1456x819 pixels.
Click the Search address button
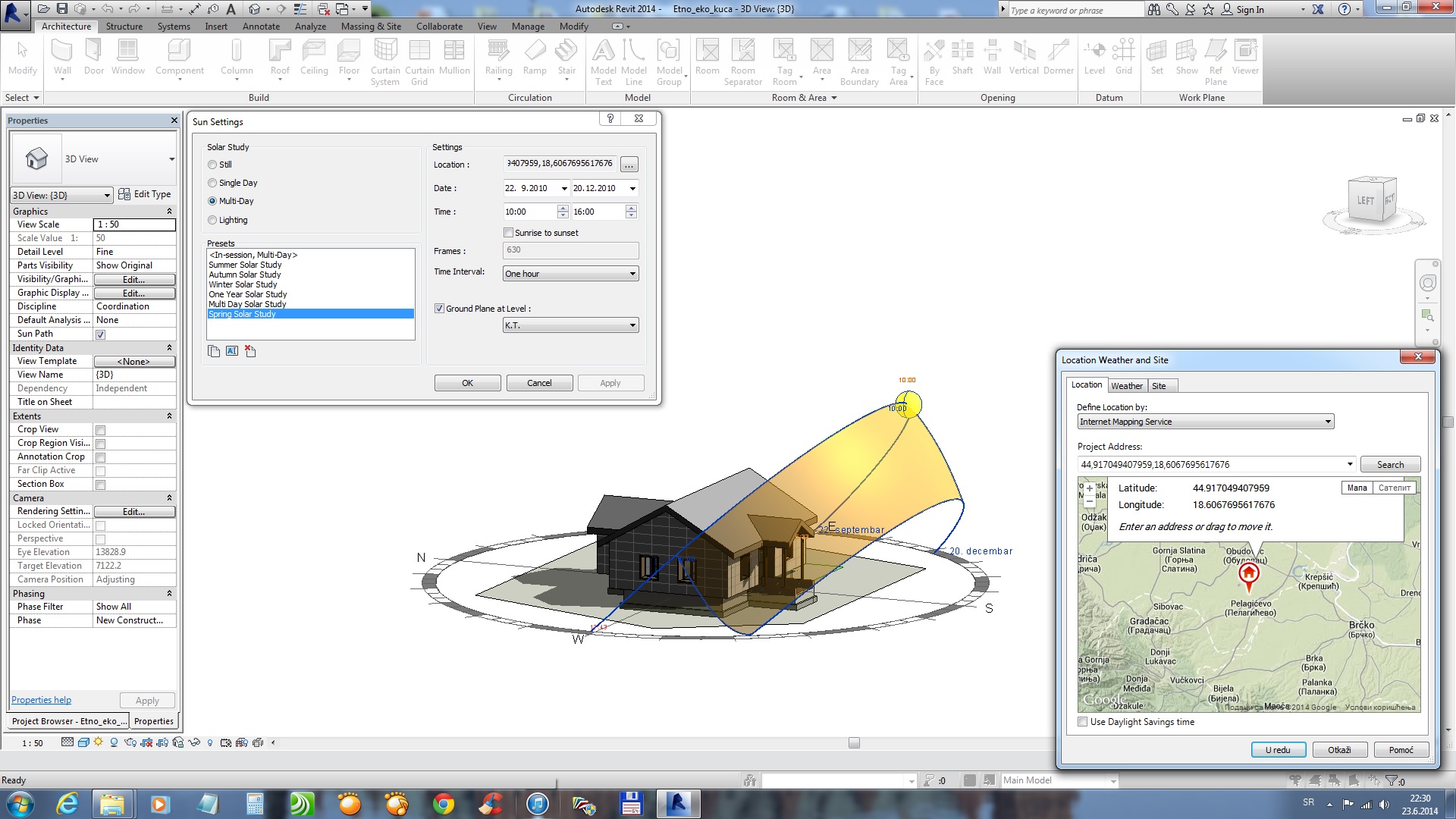point(1389,465)
